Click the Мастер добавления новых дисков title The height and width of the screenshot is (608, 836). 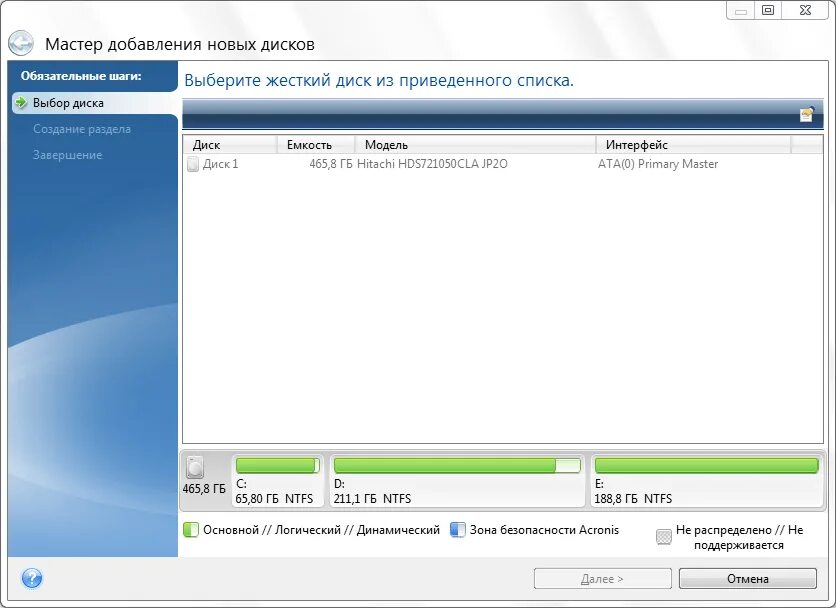click(x=180, y=44)
